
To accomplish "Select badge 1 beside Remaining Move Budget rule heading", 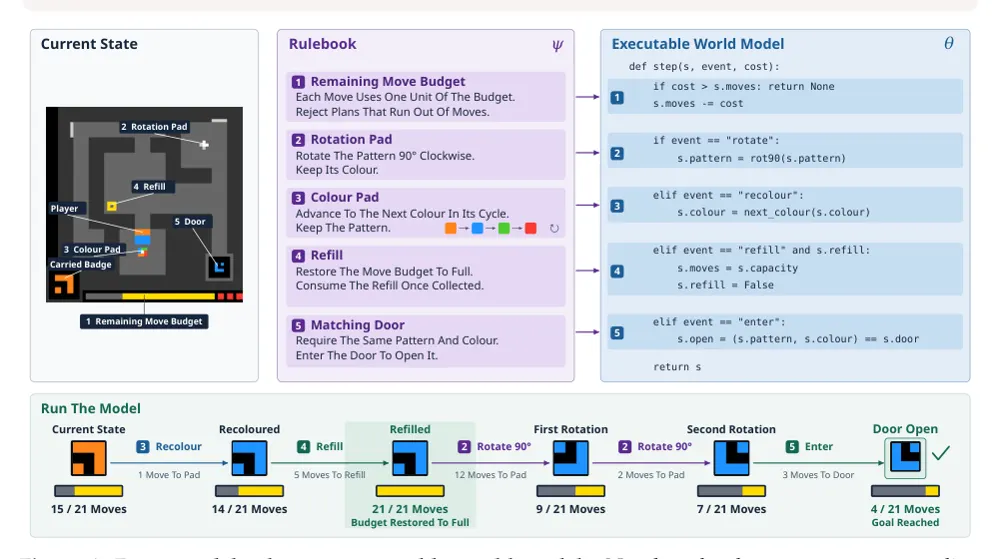I will pos(298,82).
